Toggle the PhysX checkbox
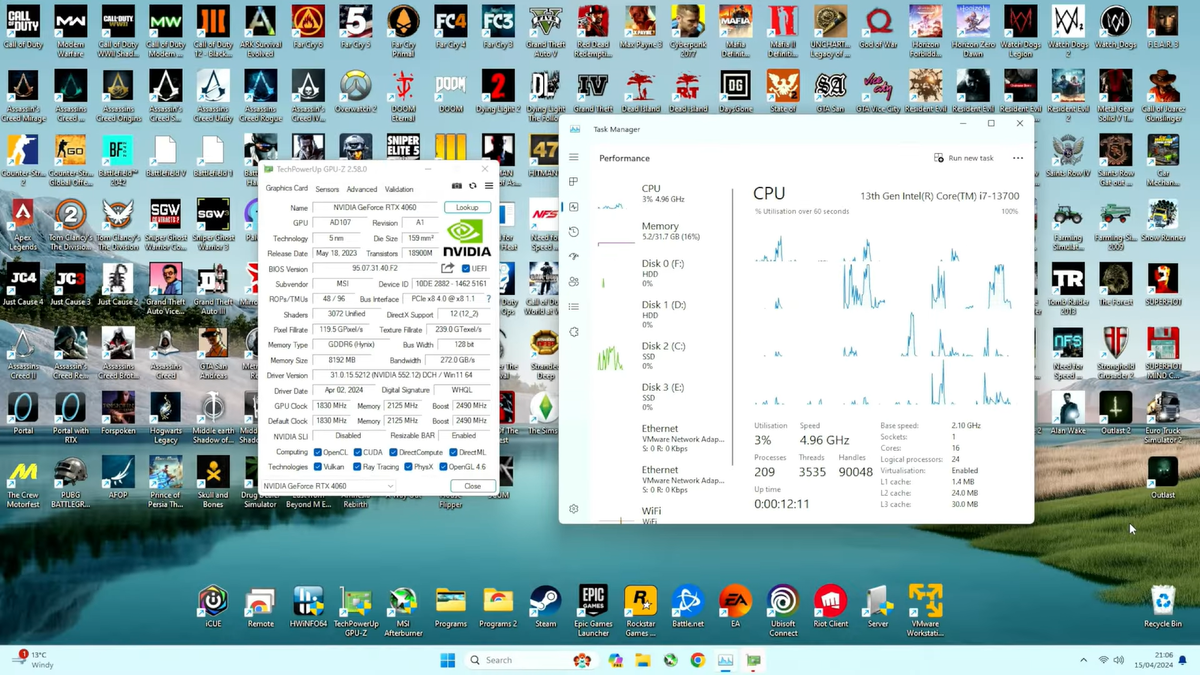Screen dimensions: 1200x675 point(409,467)
